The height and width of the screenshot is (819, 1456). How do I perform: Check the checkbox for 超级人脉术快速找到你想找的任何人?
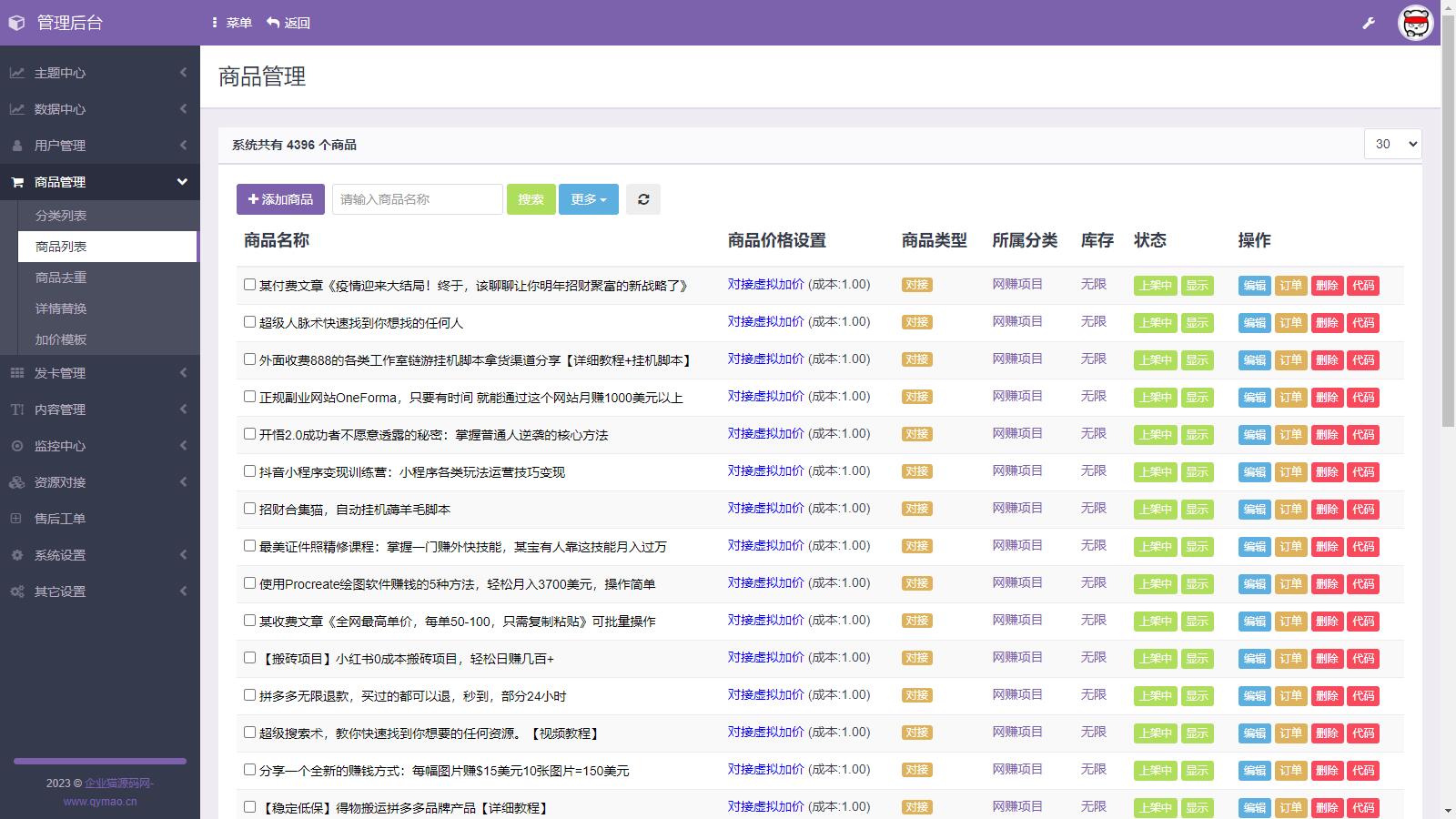tap(248, 321)
